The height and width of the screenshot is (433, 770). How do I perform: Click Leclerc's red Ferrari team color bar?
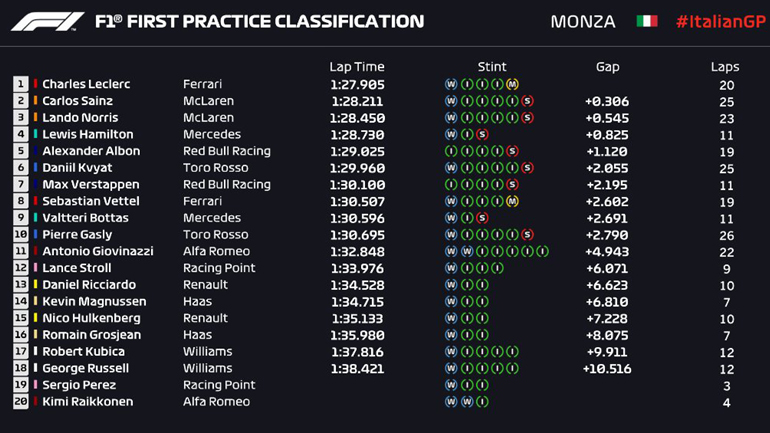point(35,84)
